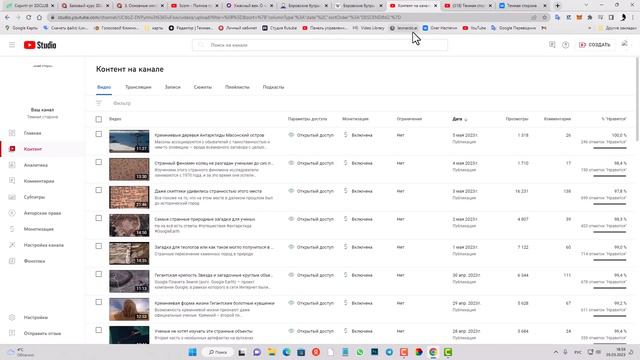Open thumbnail of Кремниевая форма жизни video
The image size is (640, 360).
(x=129, y=309)
